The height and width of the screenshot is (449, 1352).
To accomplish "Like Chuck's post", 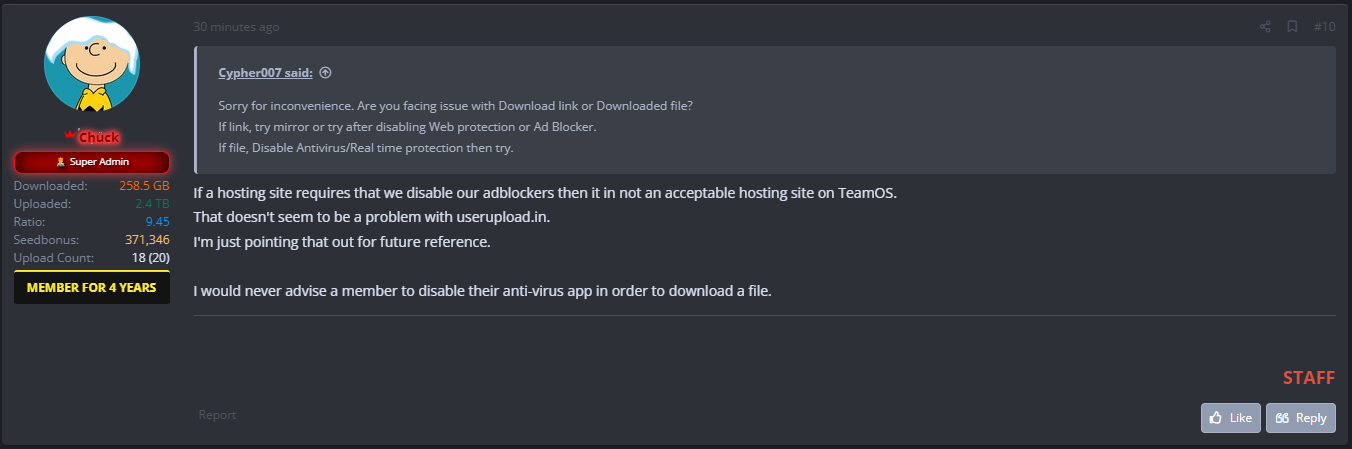I will coord(1230,418).
